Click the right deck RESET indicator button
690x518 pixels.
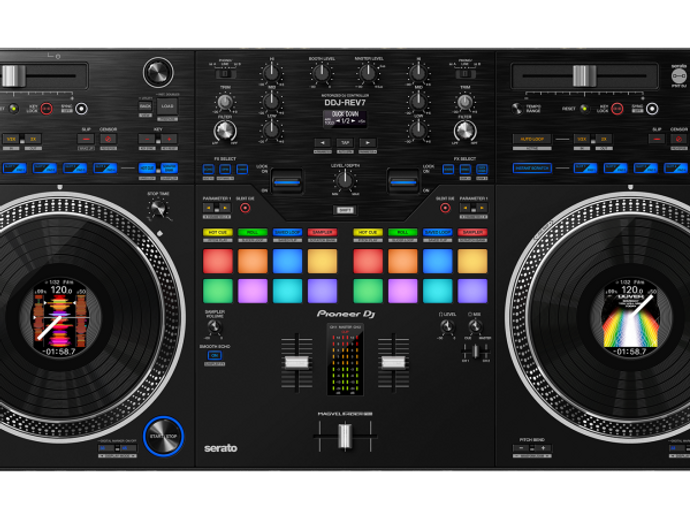[584, 108]
